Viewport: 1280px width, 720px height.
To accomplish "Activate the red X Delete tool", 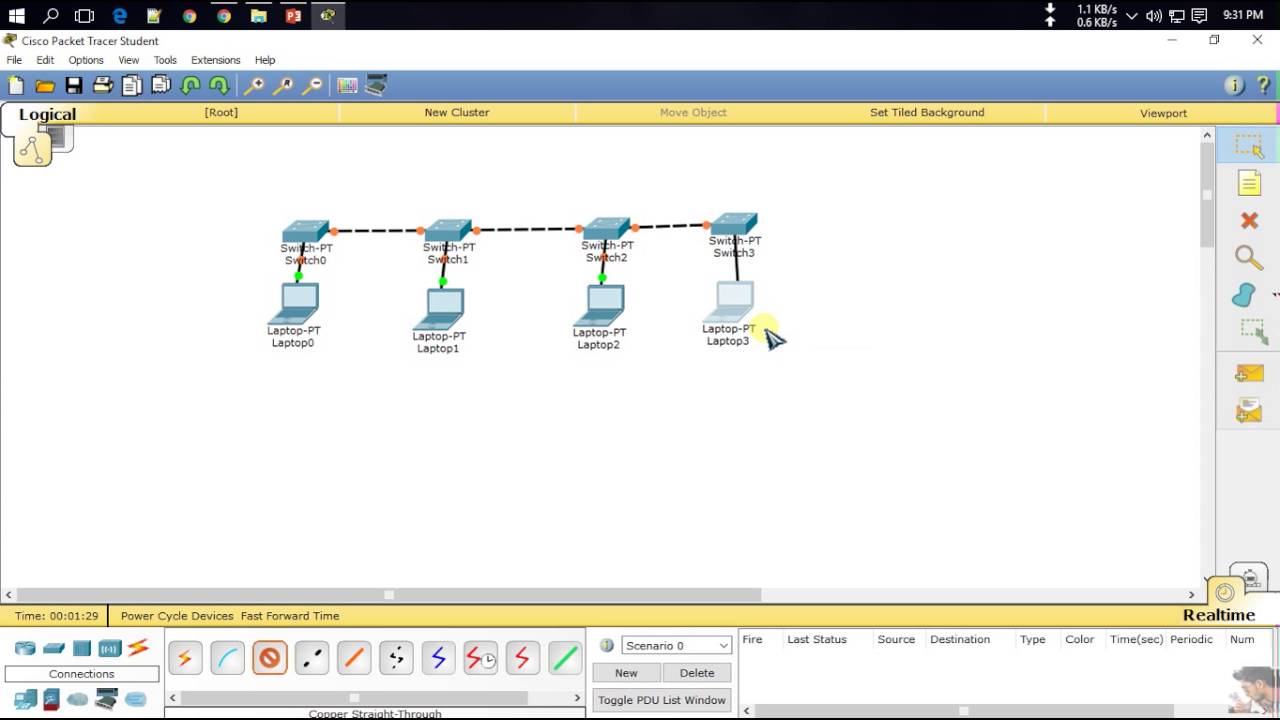I will point(1249,221).
